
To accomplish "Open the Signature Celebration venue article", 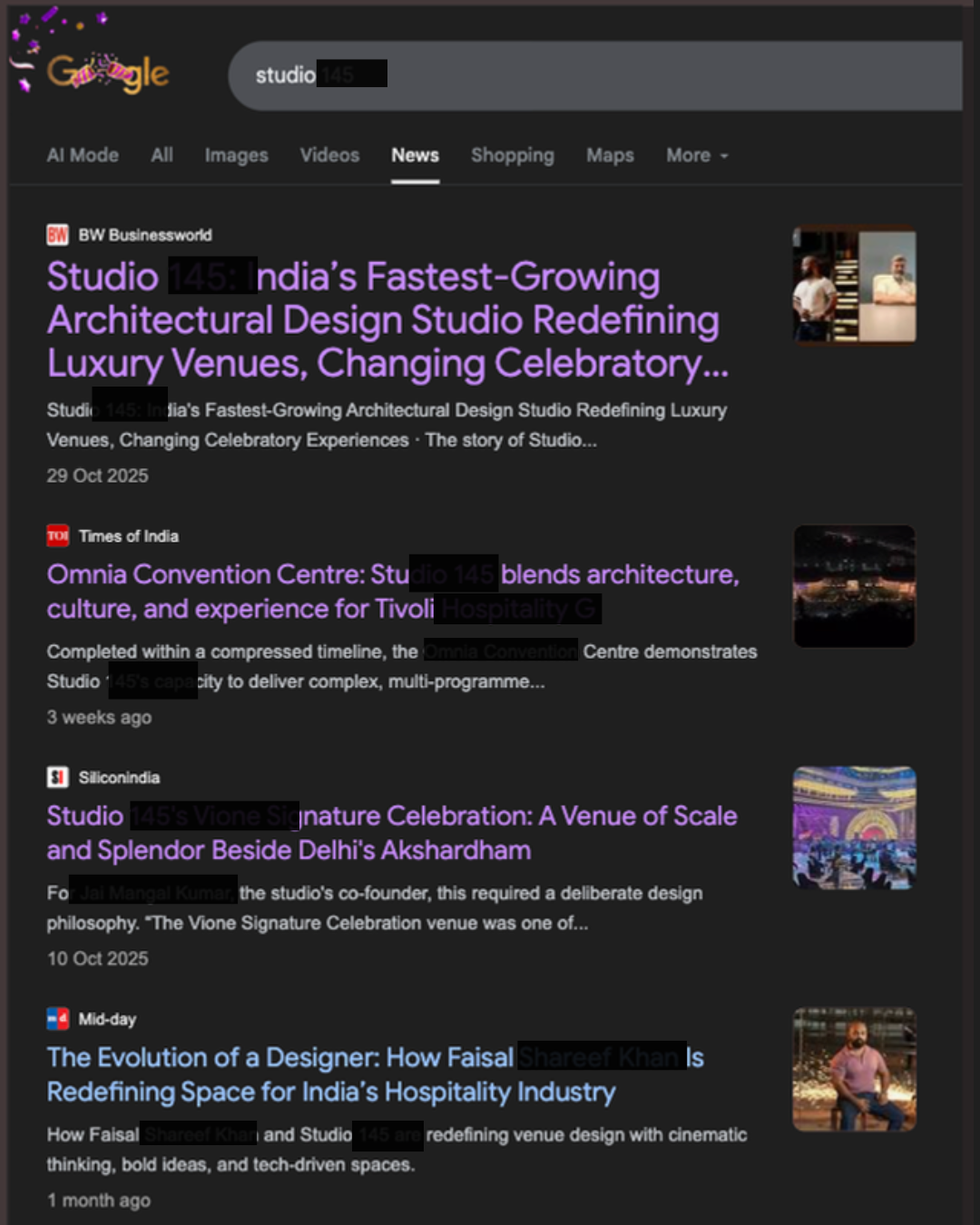I will [392, 832].
